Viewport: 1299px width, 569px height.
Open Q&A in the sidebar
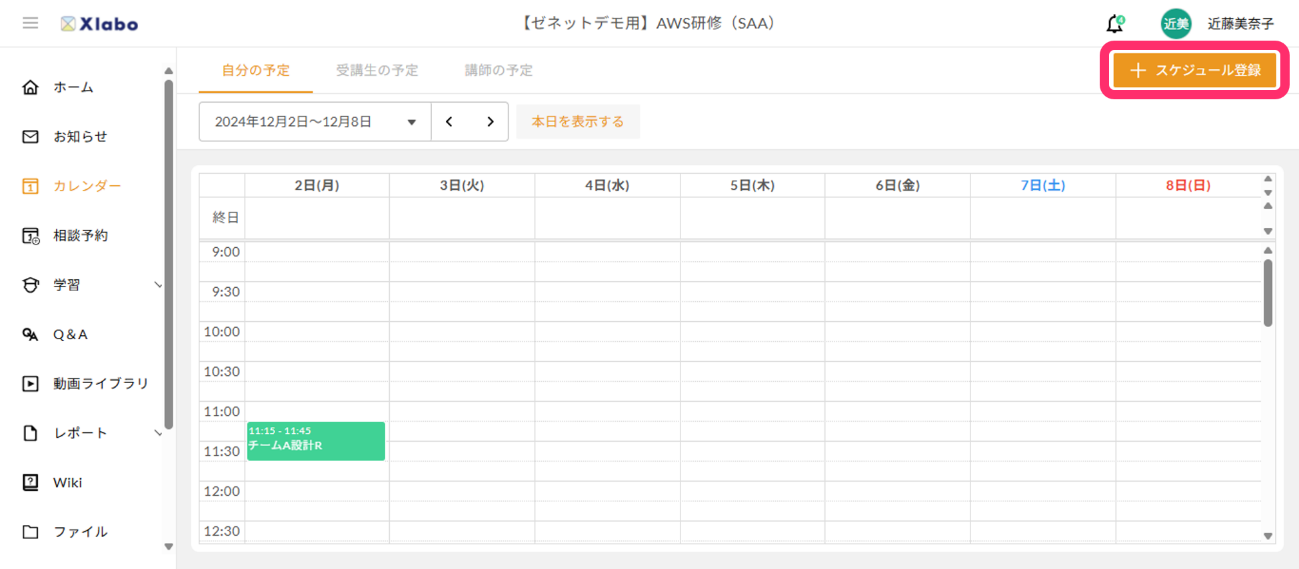(x=70, y=334)
